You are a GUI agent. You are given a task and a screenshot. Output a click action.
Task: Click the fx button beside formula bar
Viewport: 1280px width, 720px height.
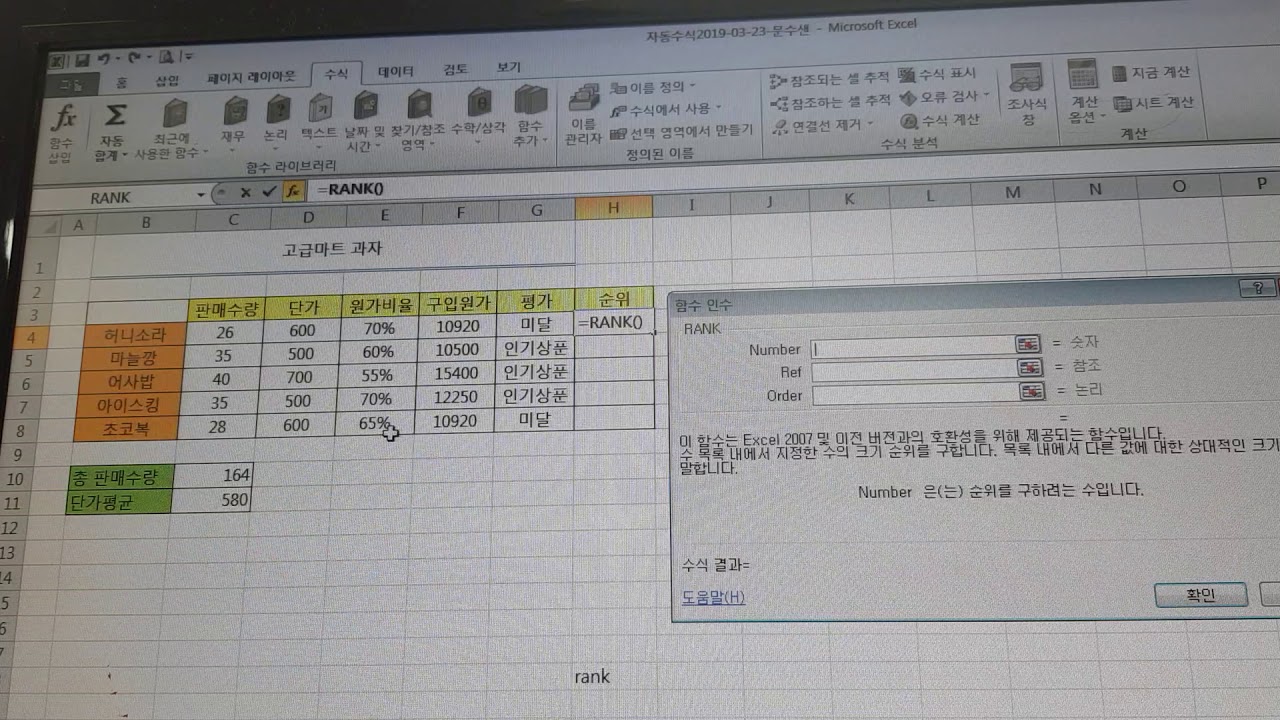pos(293,190)
